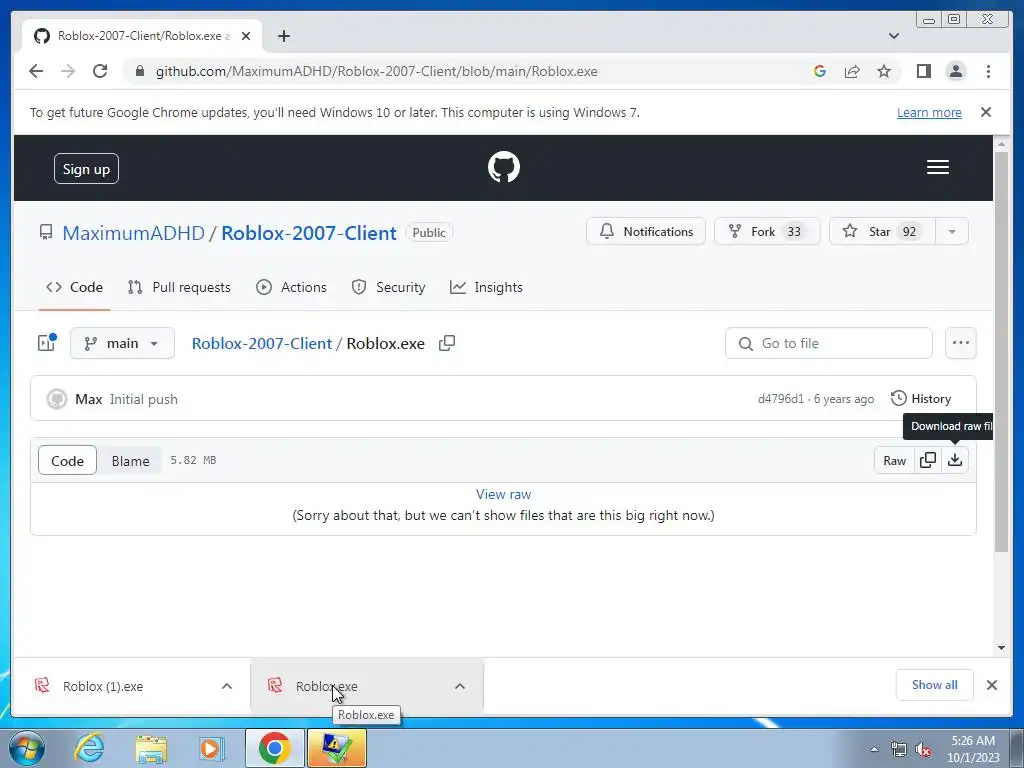
Task: Select the Code view toggle button
Action: (67, 460)
